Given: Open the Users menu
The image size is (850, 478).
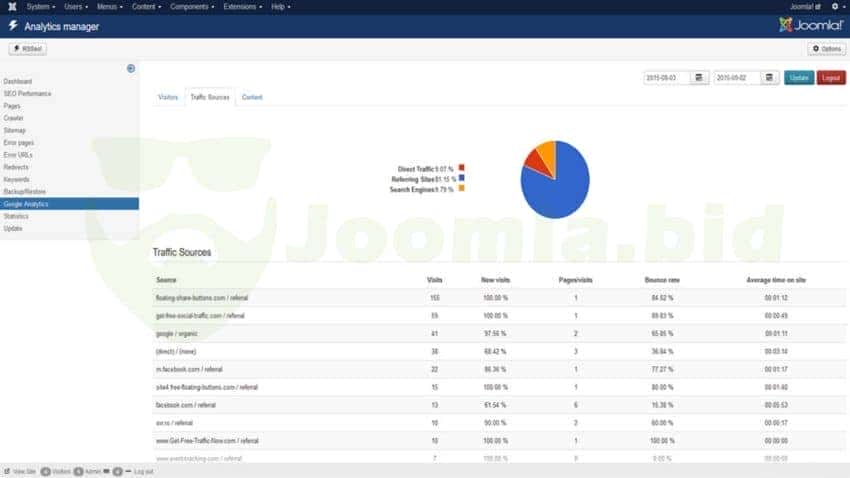Looking at the screenshot, I should click(x=76, y=7).
